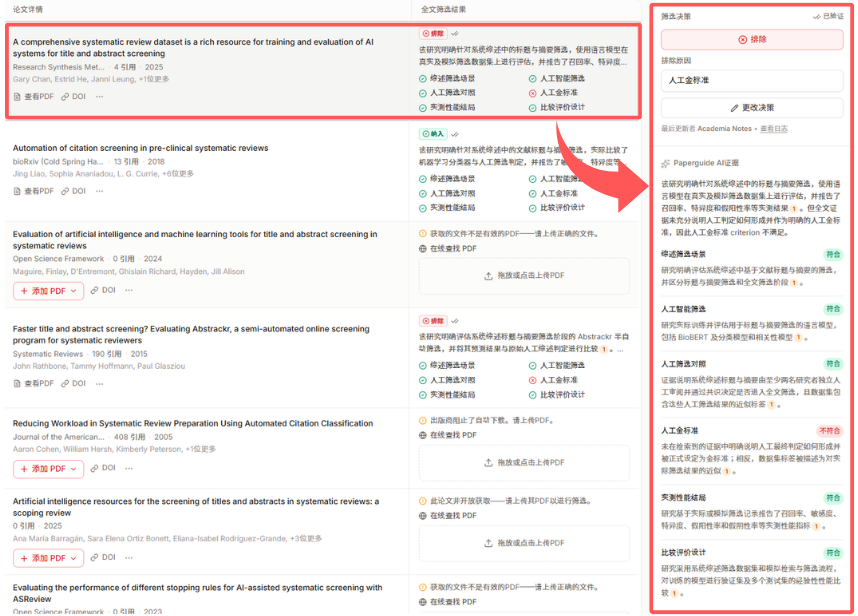
Task: Click the 符合 tag beside 比较评价设计 in evidence panel
Action: [x=833, y=553]
